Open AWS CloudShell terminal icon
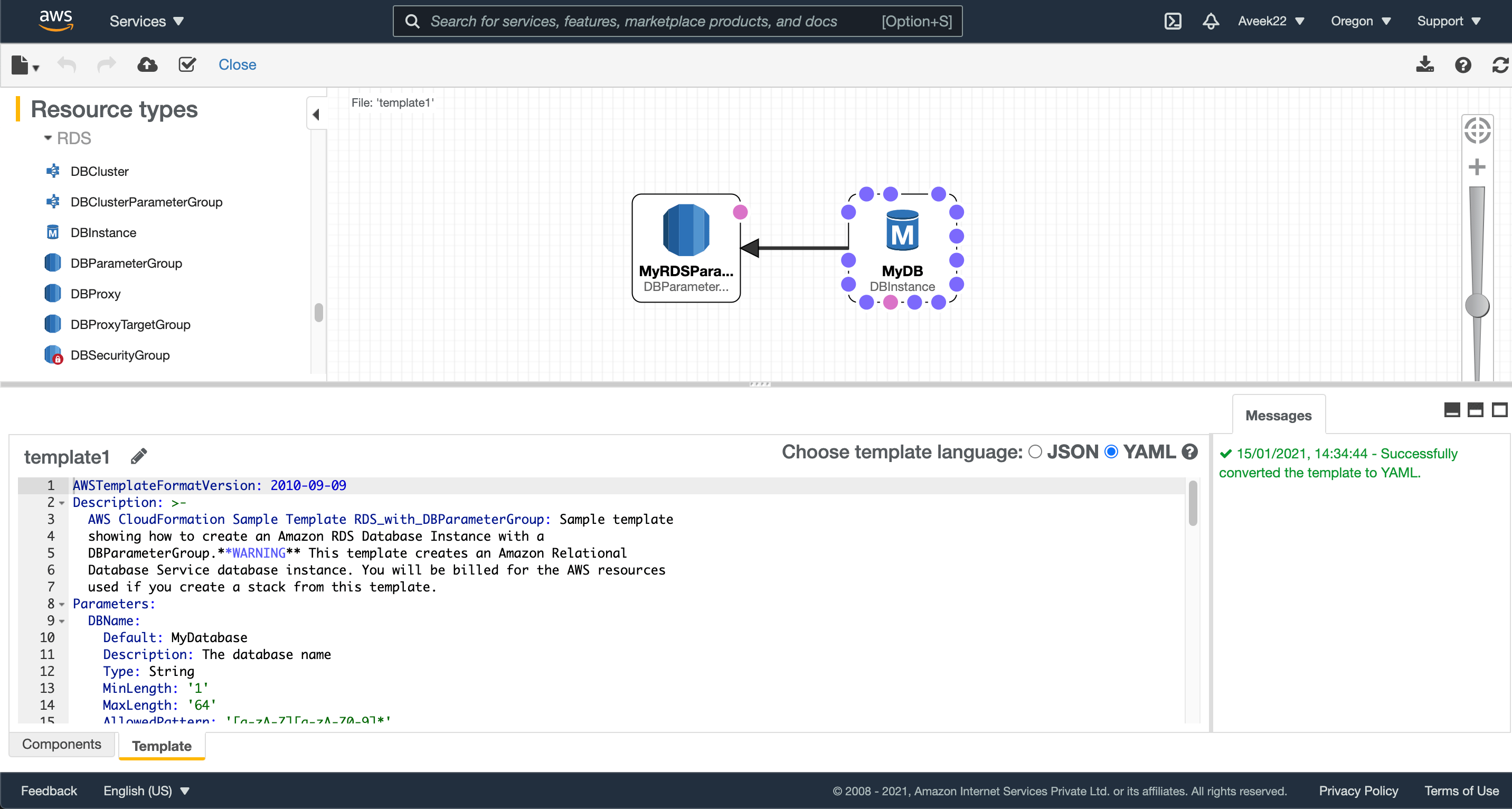Viewport: 1512px width, 809px height. tap(1172, 21)
